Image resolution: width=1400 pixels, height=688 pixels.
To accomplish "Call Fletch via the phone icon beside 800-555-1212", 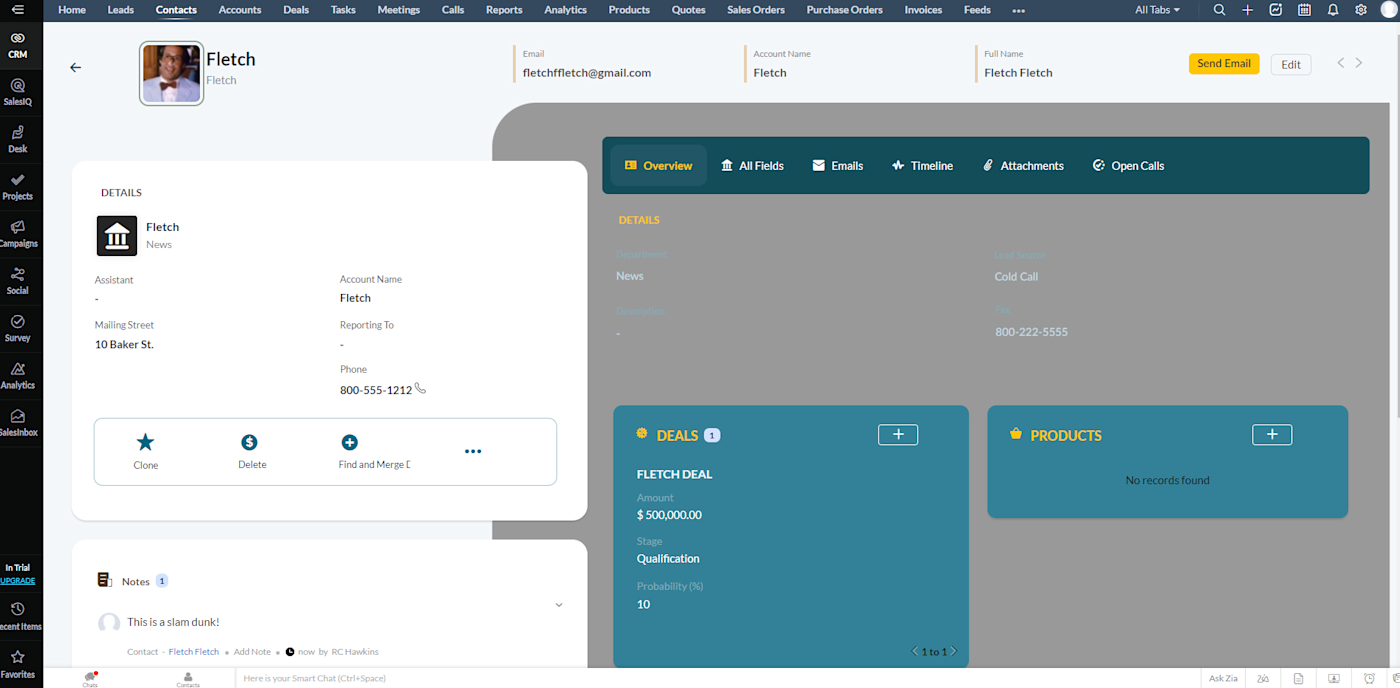I will point(419,389).
